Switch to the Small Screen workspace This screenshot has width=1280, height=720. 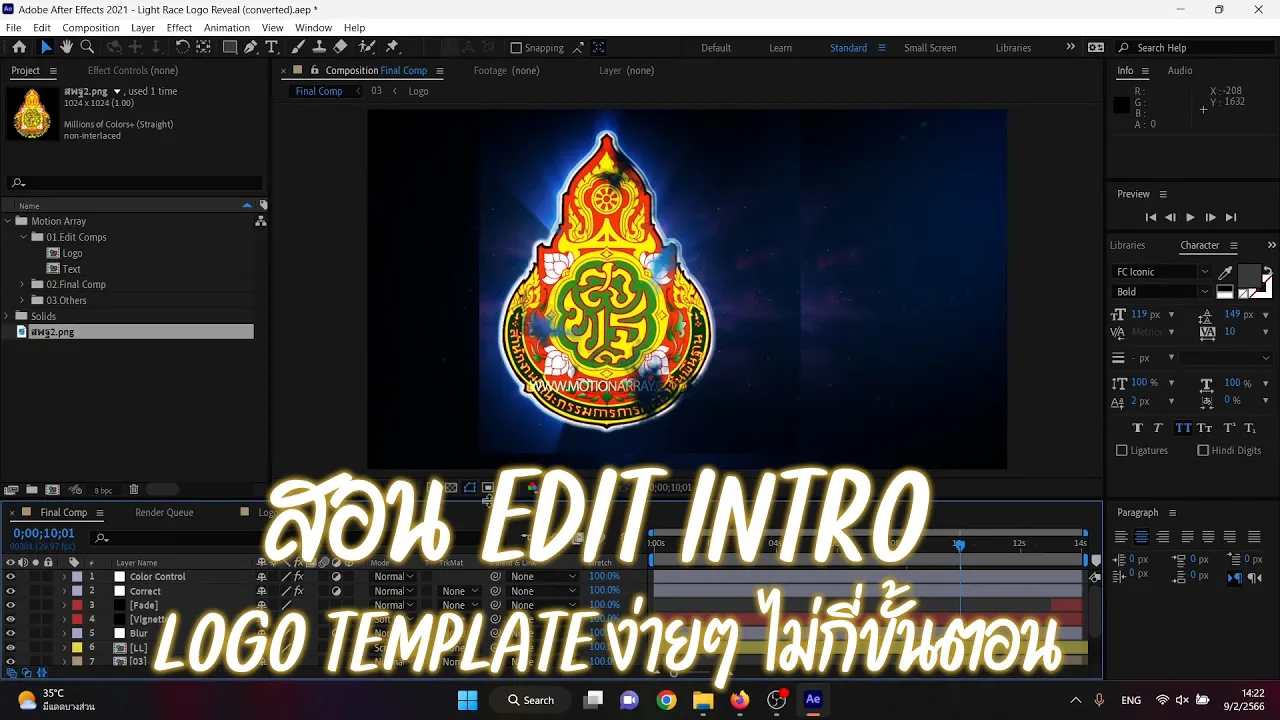tap(930, 48)
